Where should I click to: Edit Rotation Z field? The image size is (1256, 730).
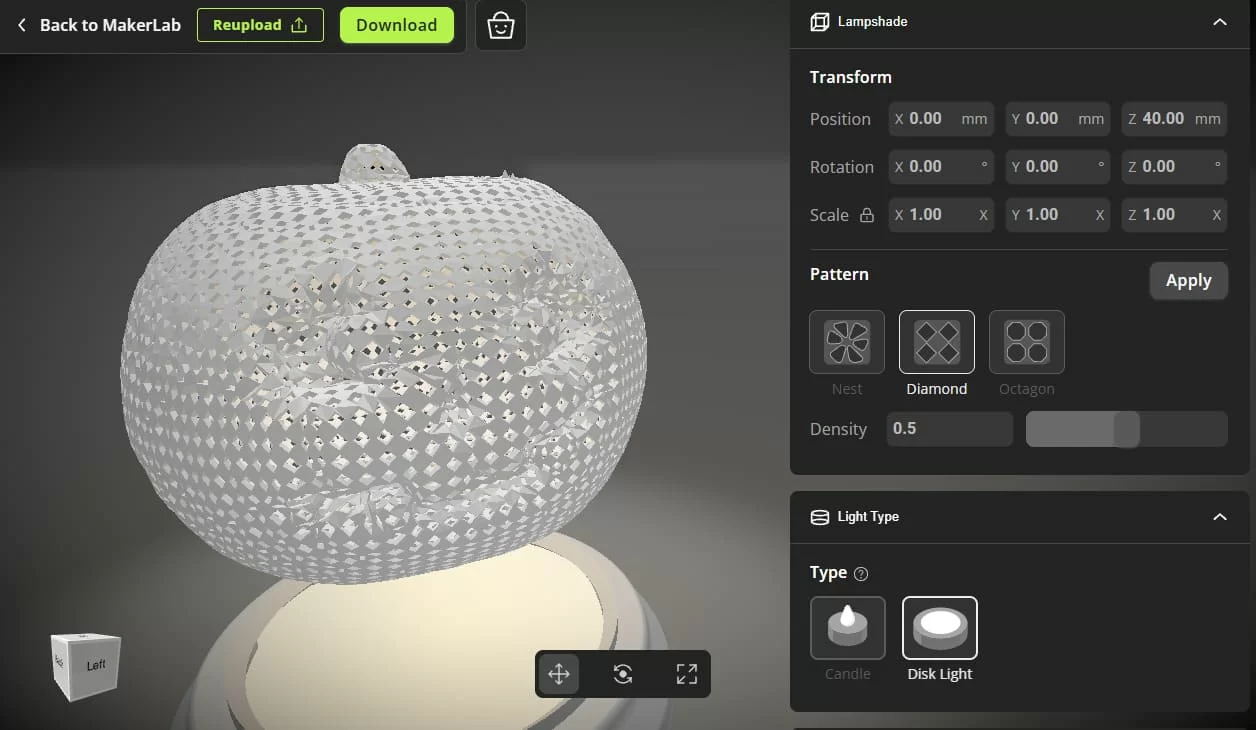click(1174, 167)
